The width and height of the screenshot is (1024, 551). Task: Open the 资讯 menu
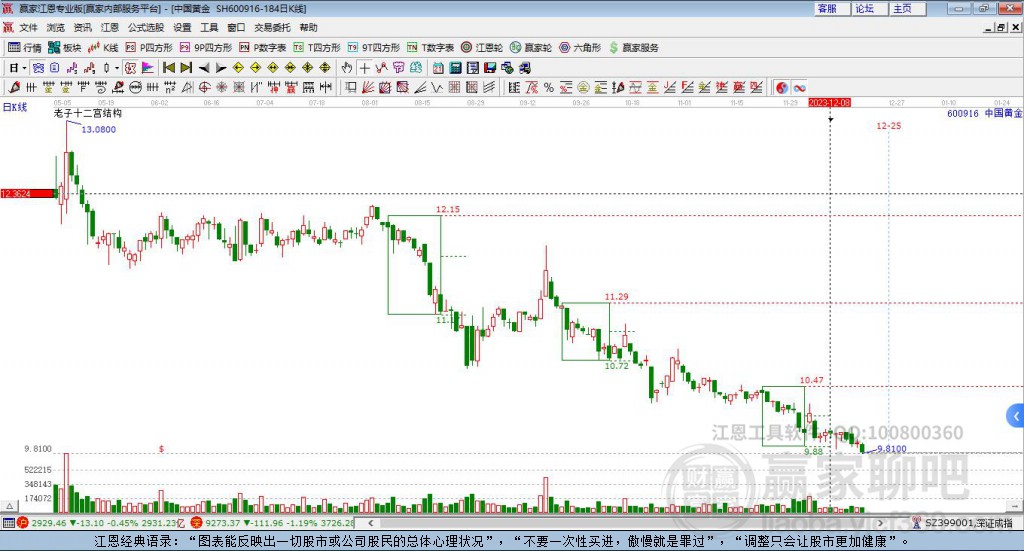[x=82, y=27]
